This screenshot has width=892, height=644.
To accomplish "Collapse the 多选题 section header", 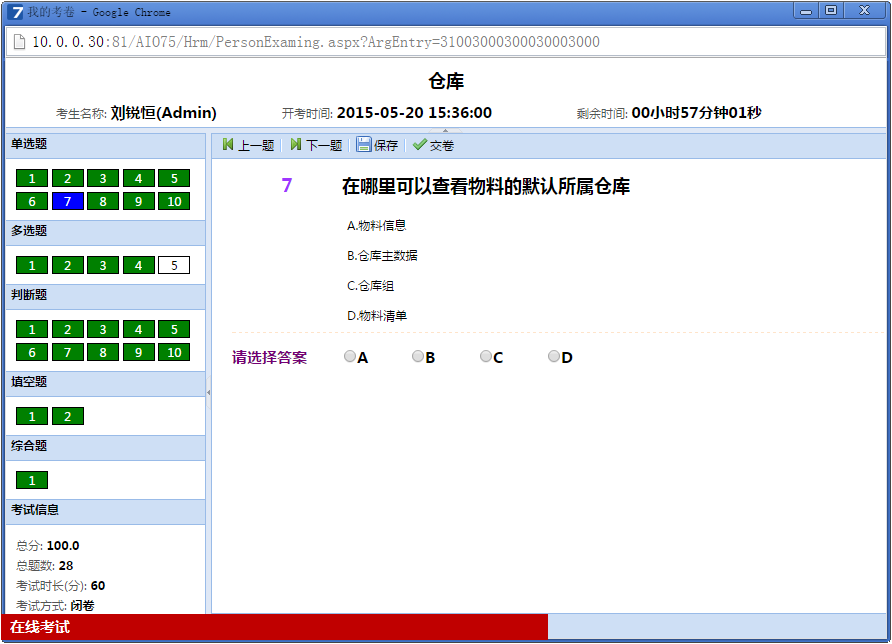I will 105,232.
